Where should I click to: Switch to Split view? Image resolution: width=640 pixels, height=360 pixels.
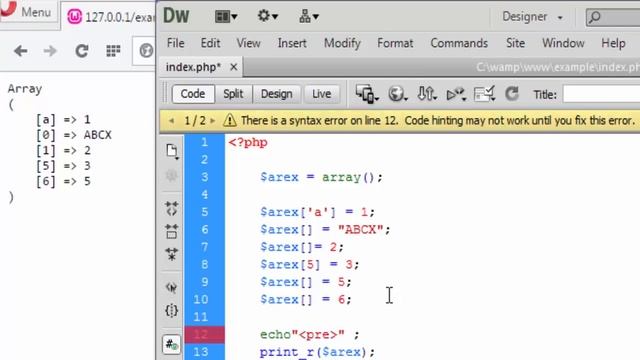233,94
